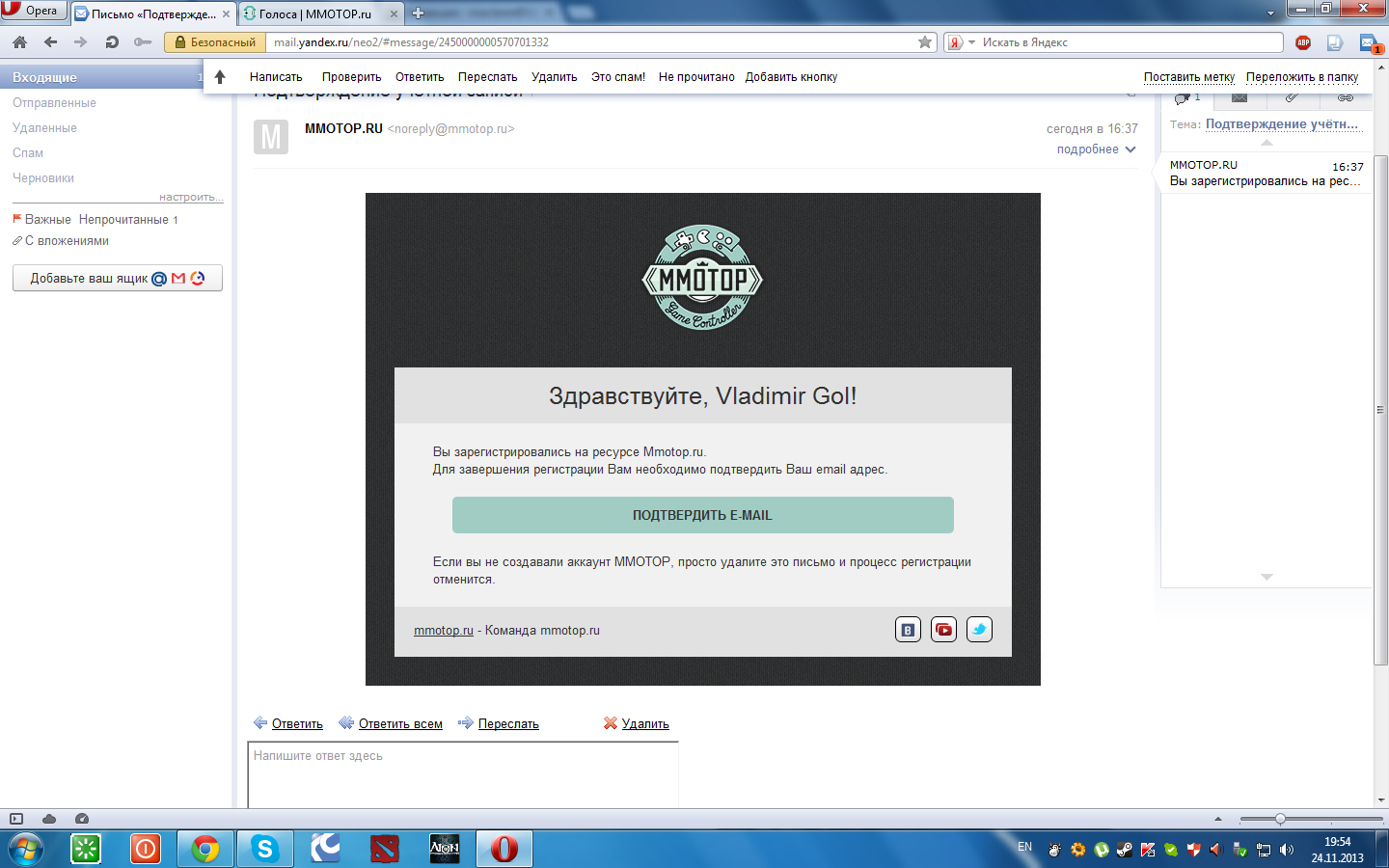Open the Черновики folder

coord(43,178)
